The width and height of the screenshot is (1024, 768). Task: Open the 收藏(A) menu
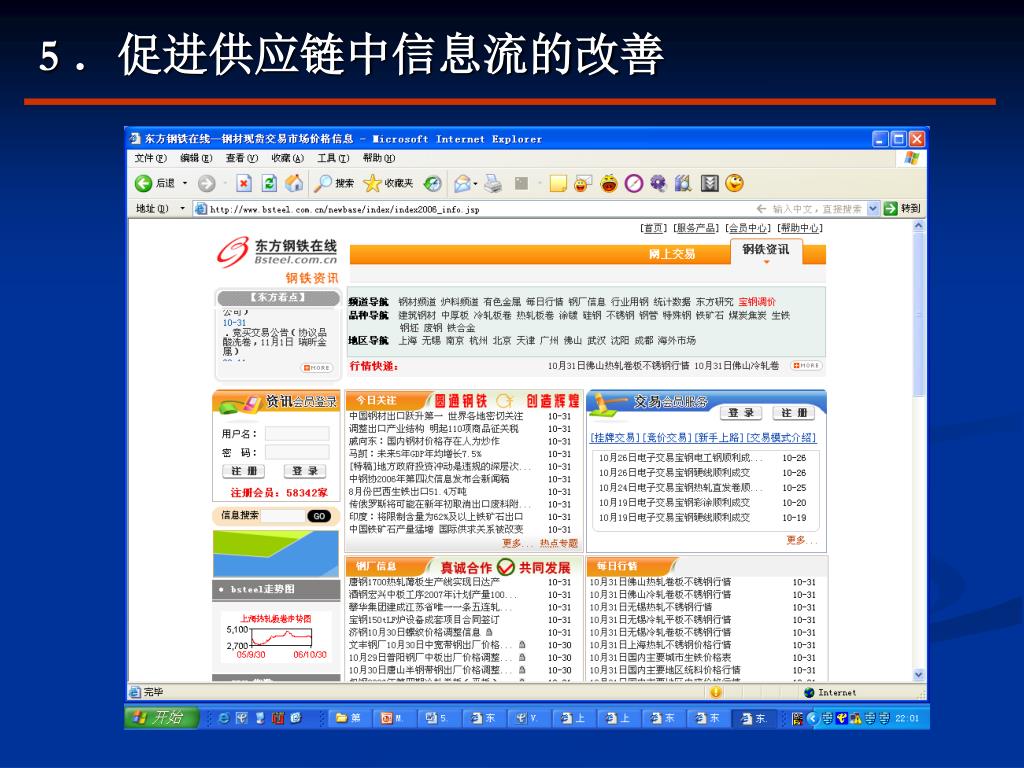[x=287, y=158]
